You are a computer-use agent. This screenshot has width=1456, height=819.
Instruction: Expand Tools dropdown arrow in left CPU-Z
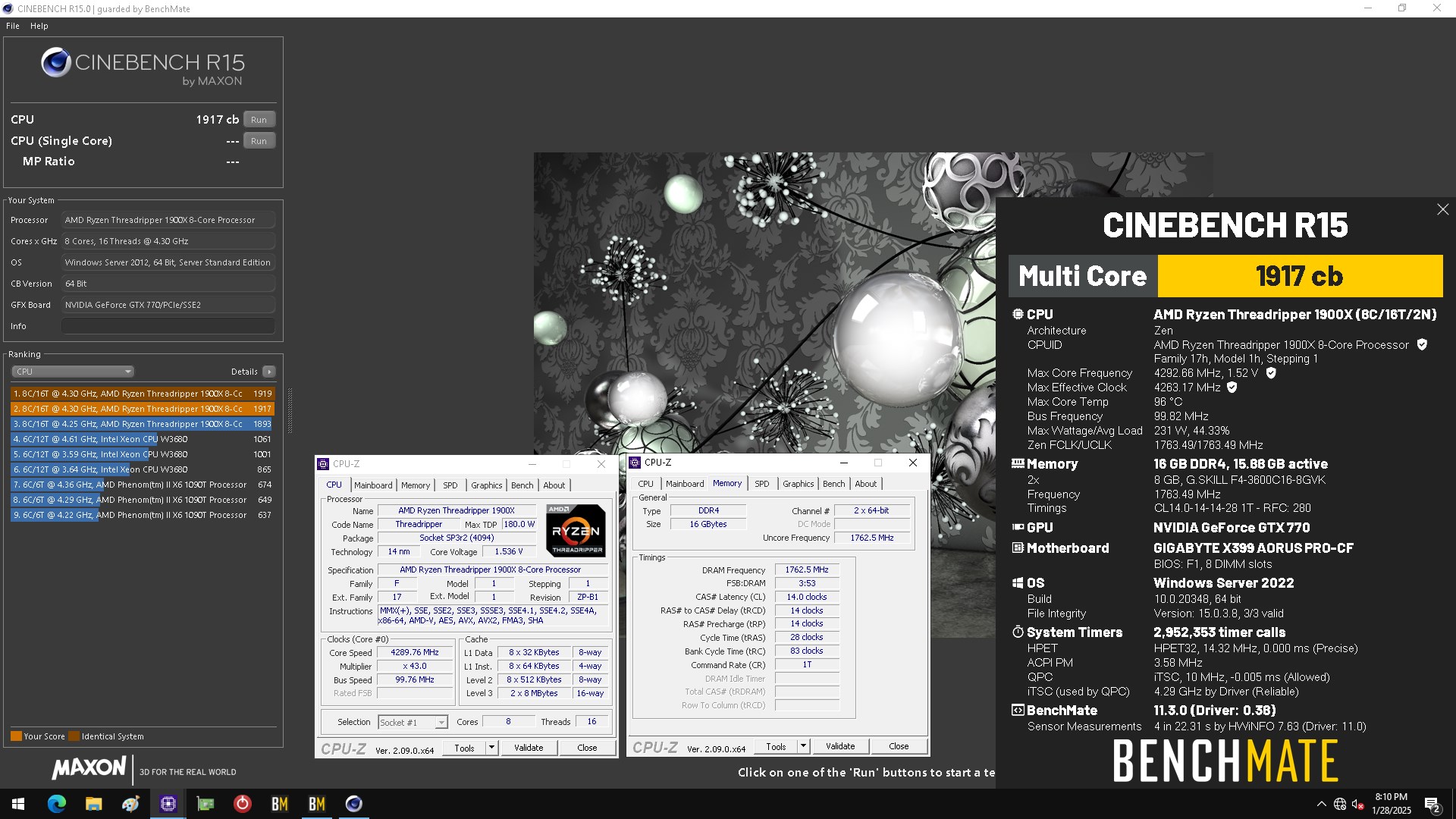pos(491,748)
